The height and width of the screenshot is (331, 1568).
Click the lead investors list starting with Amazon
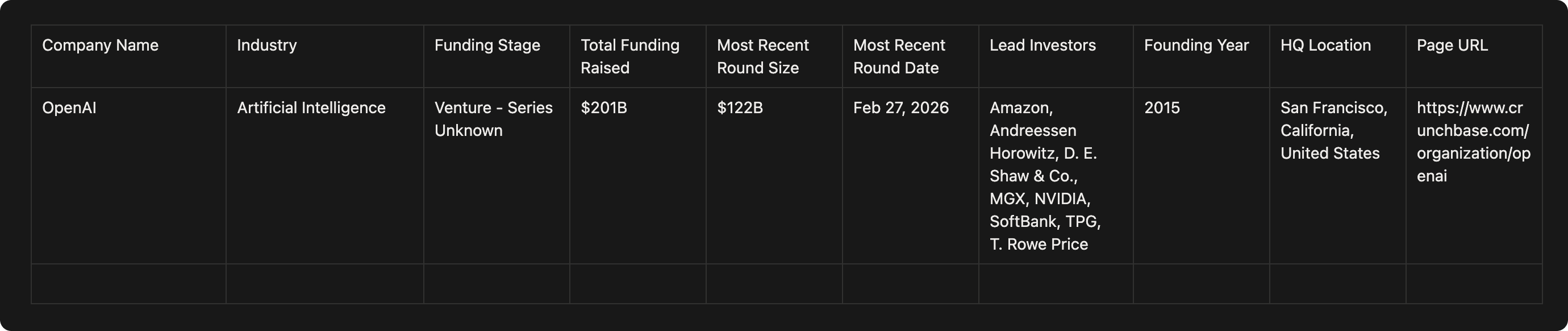coord(1045,176)
